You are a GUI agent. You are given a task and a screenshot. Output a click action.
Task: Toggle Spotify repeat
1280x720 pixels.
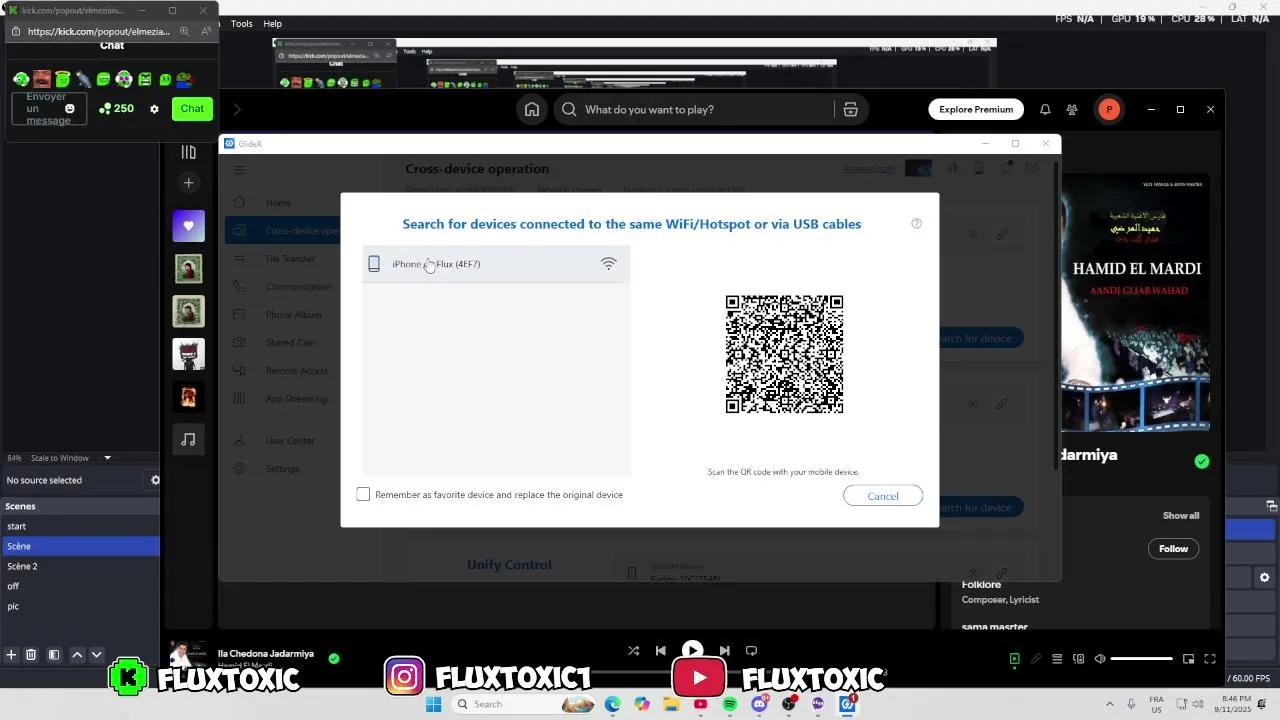(x=751, y=650)
